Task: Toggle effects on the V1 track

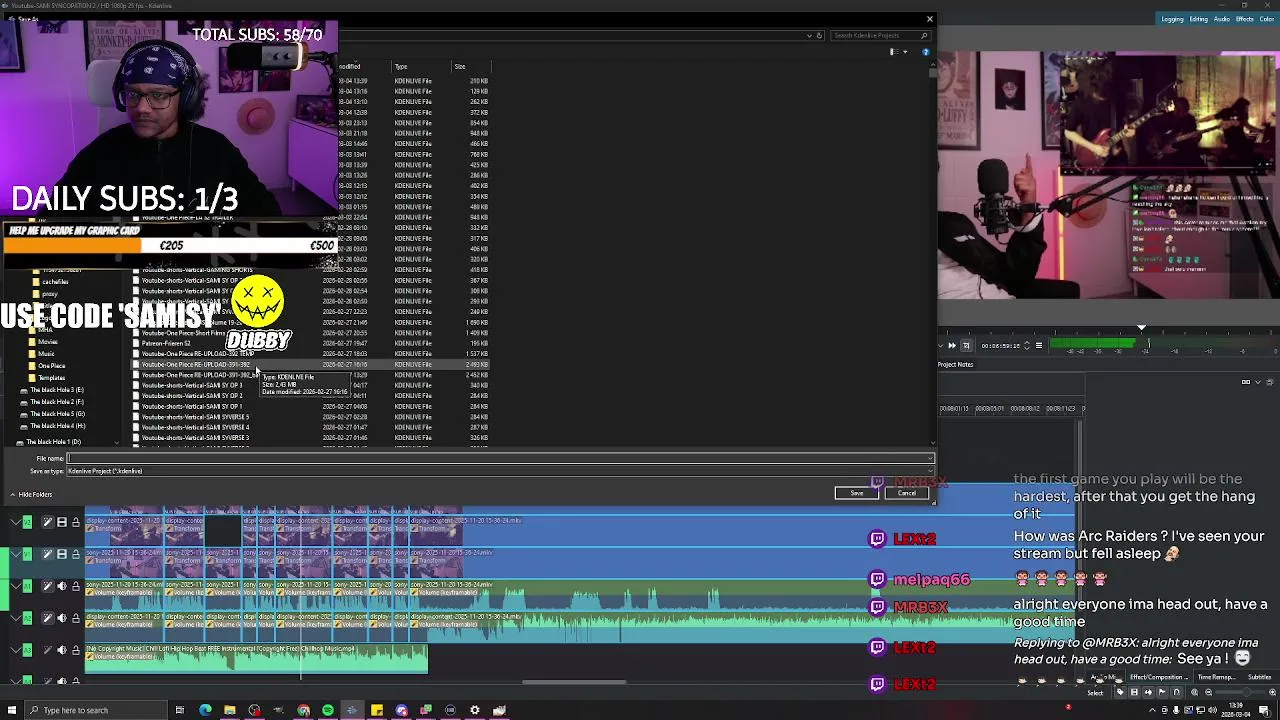Action: click(47, 554)
